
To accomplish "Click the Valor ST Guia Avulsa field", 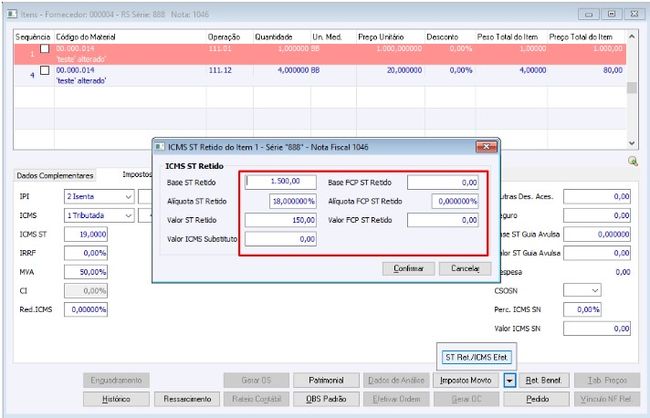I will point(597,253).
